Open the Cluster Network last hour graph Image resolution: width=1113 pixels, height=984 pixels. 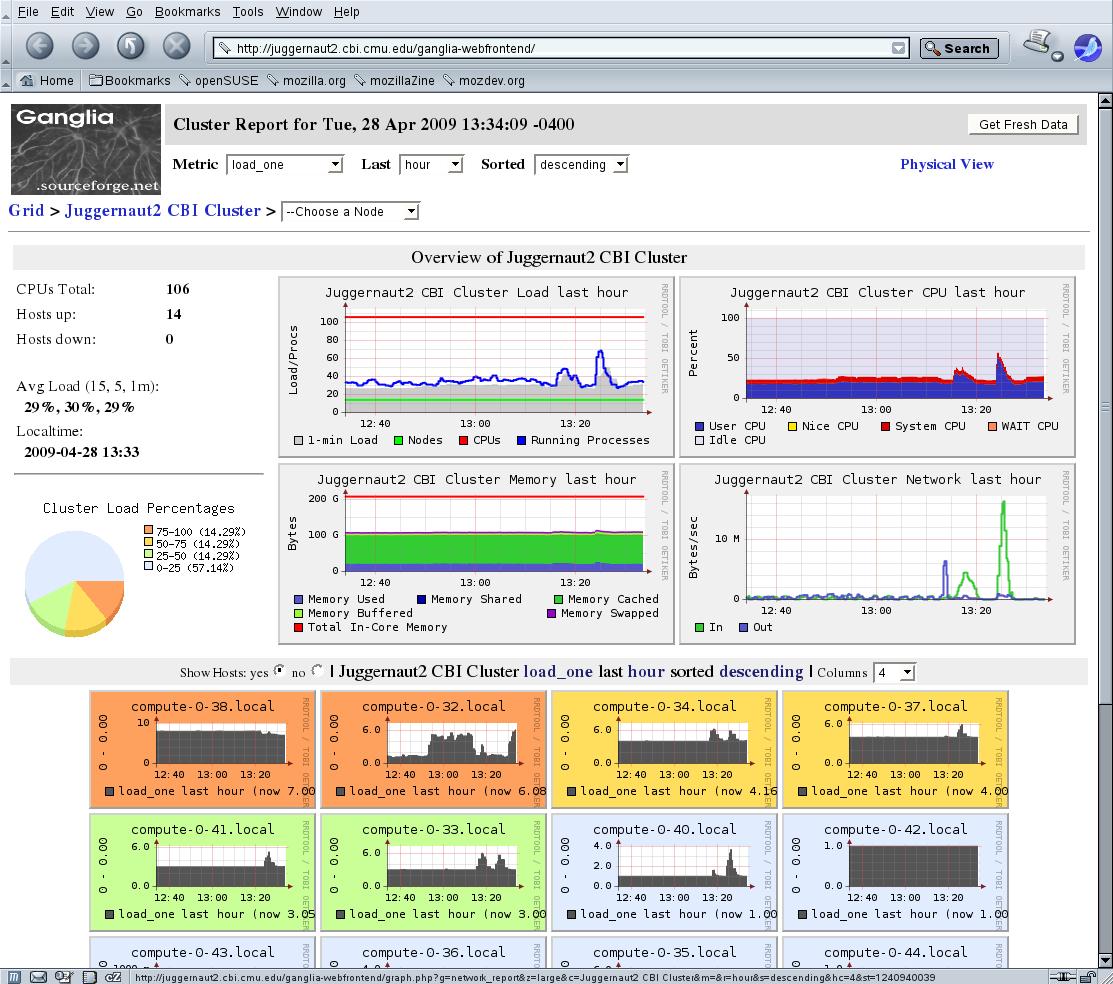coord(877,554)
